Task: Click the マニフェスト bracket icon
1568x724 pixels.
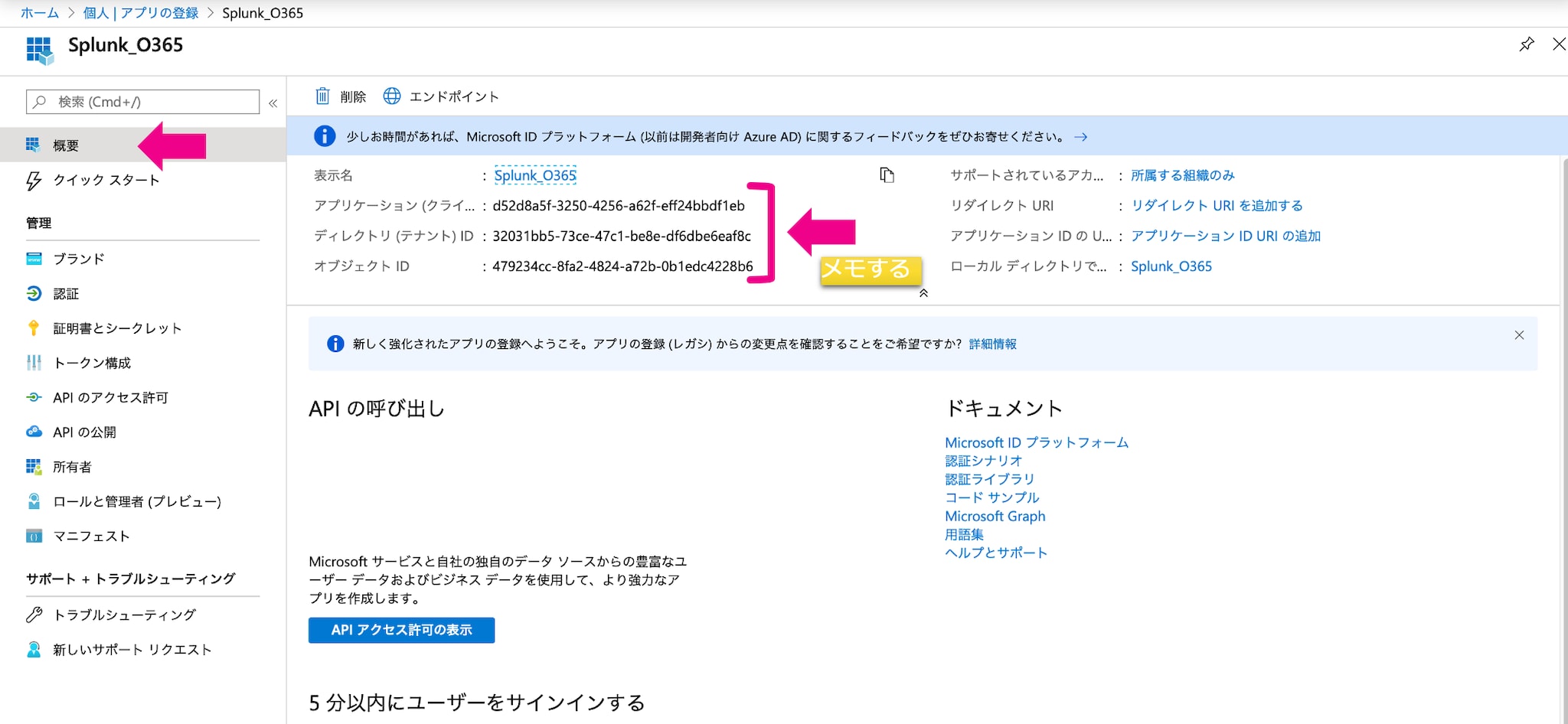Action: [x=34, y=536]
